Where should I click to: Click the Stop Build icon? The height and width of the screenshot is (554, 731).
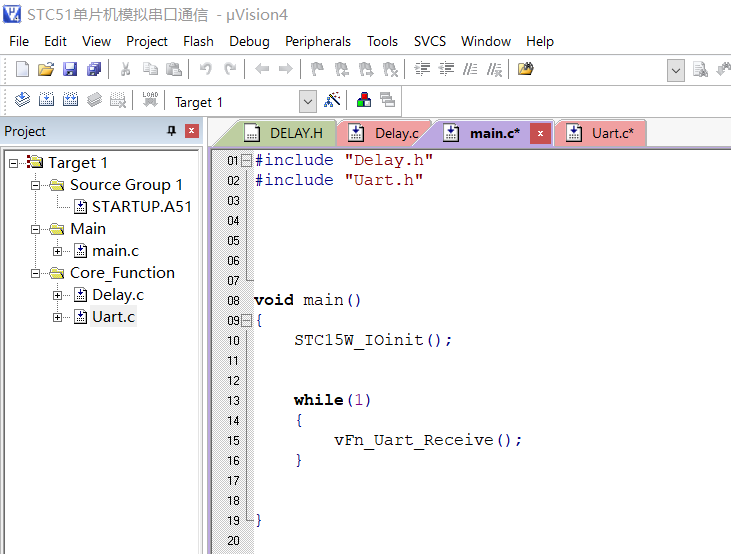(118, 99)
